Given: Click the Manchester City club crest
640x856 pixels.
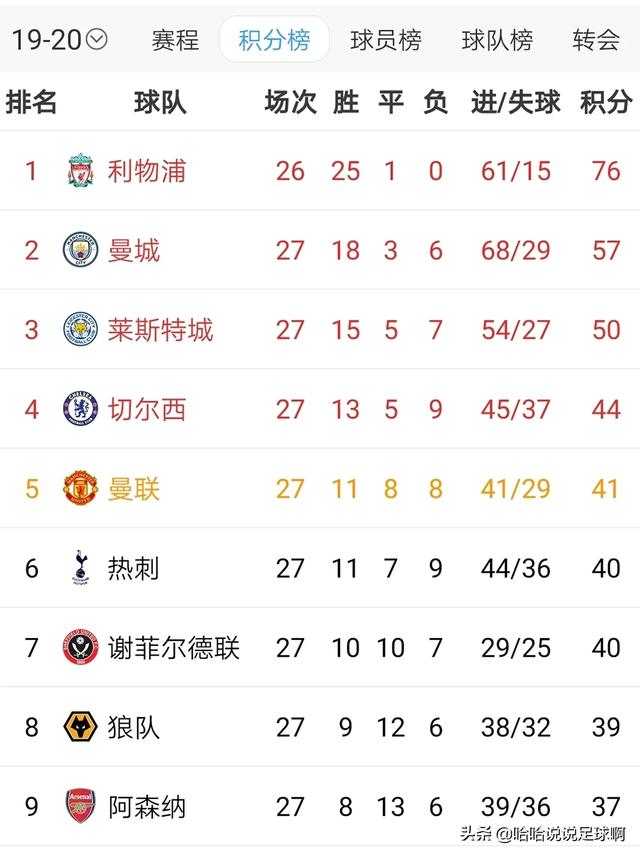Looking at the screenshot, I should click(80, 250).
